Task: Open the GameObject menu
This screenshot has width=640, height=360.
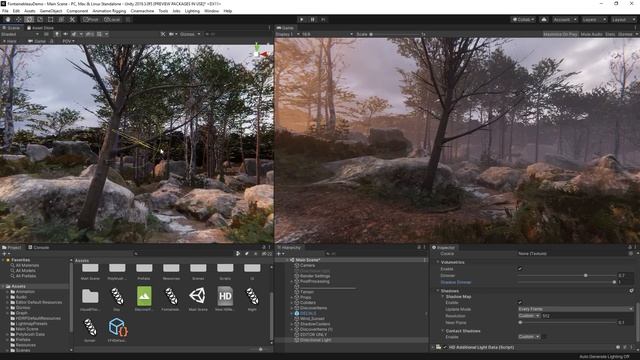Action: click(x=51, y=11)
